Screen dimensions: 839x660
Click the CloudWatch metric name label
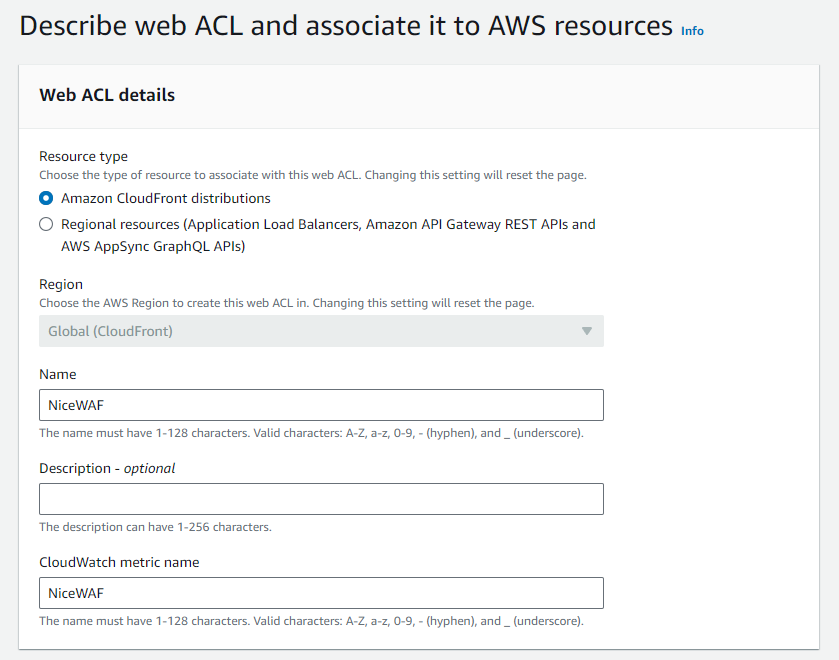click(119, 562)
